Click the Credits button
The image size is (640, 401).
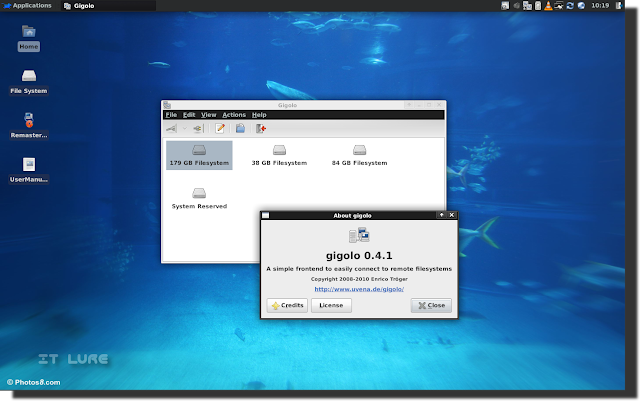(287, 305)
